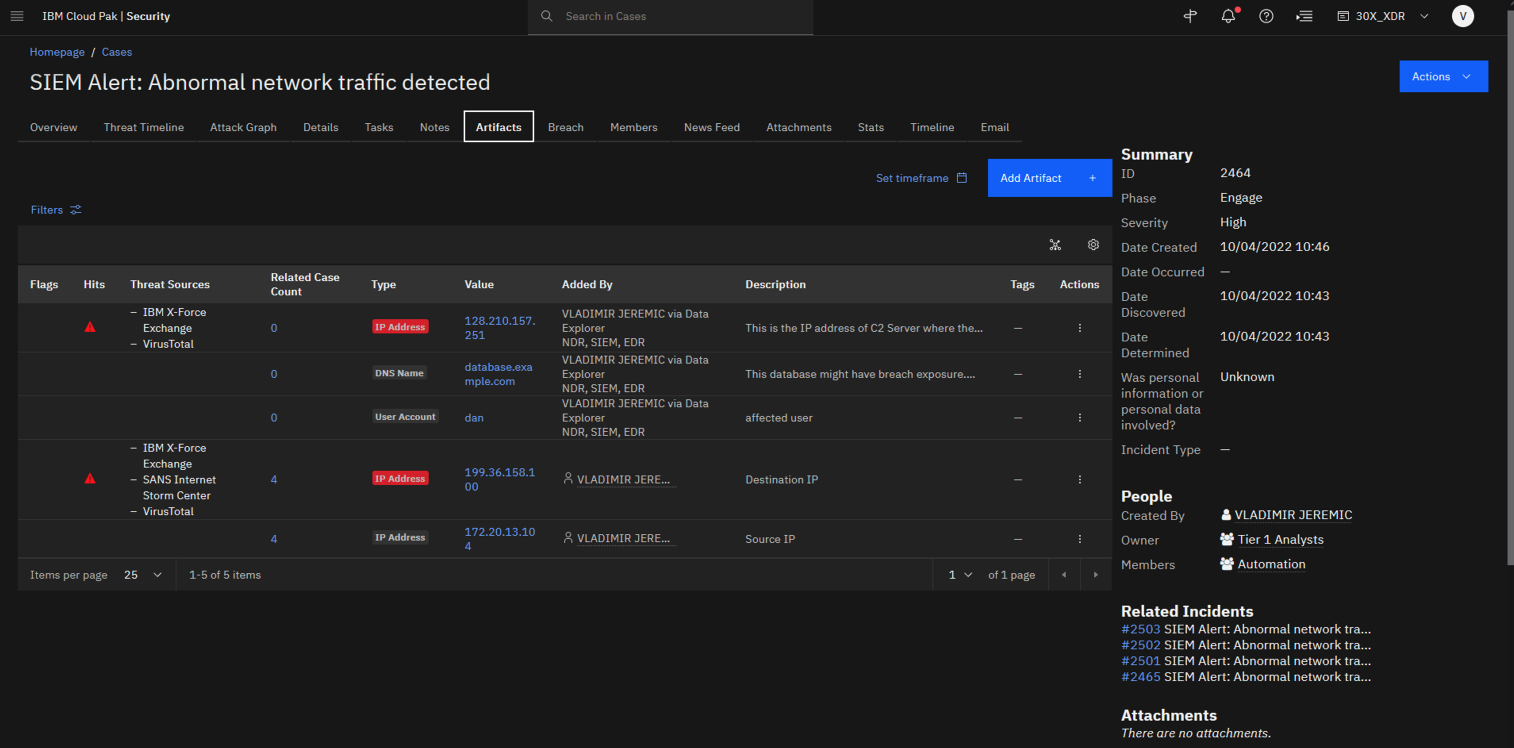Open related incident #2501
The image size is (1514, 748).
(x=1141, y=661)
